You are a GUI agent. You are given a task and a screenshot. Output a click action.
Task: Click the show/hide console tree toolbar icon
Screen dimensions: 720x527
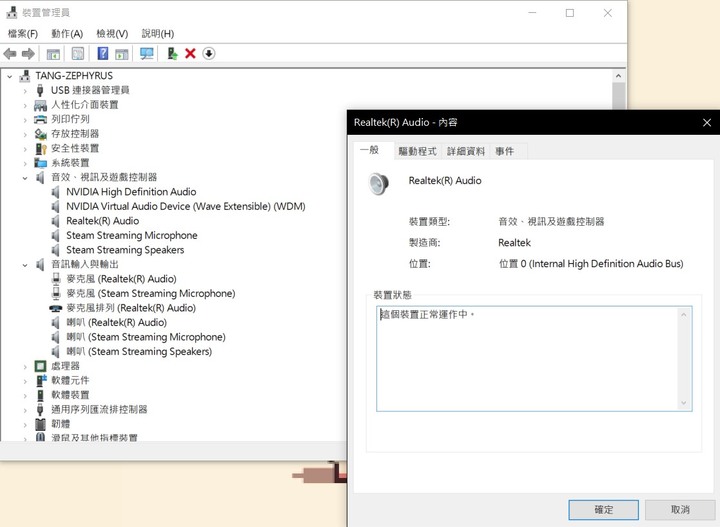pyautogui.click(x=53, y=54)
